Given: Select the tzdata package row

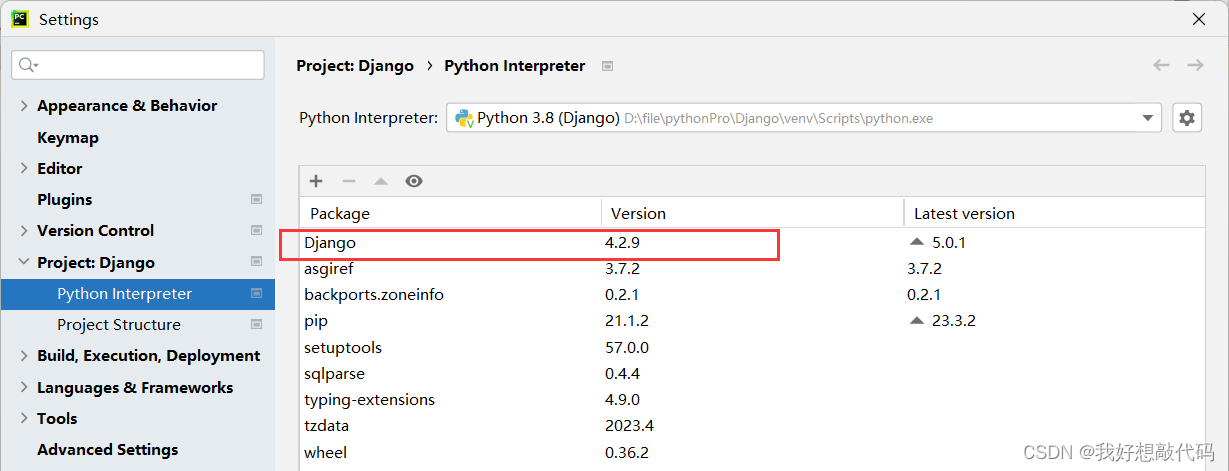Looking at the screenshot, I should click(x=752, y=426).
